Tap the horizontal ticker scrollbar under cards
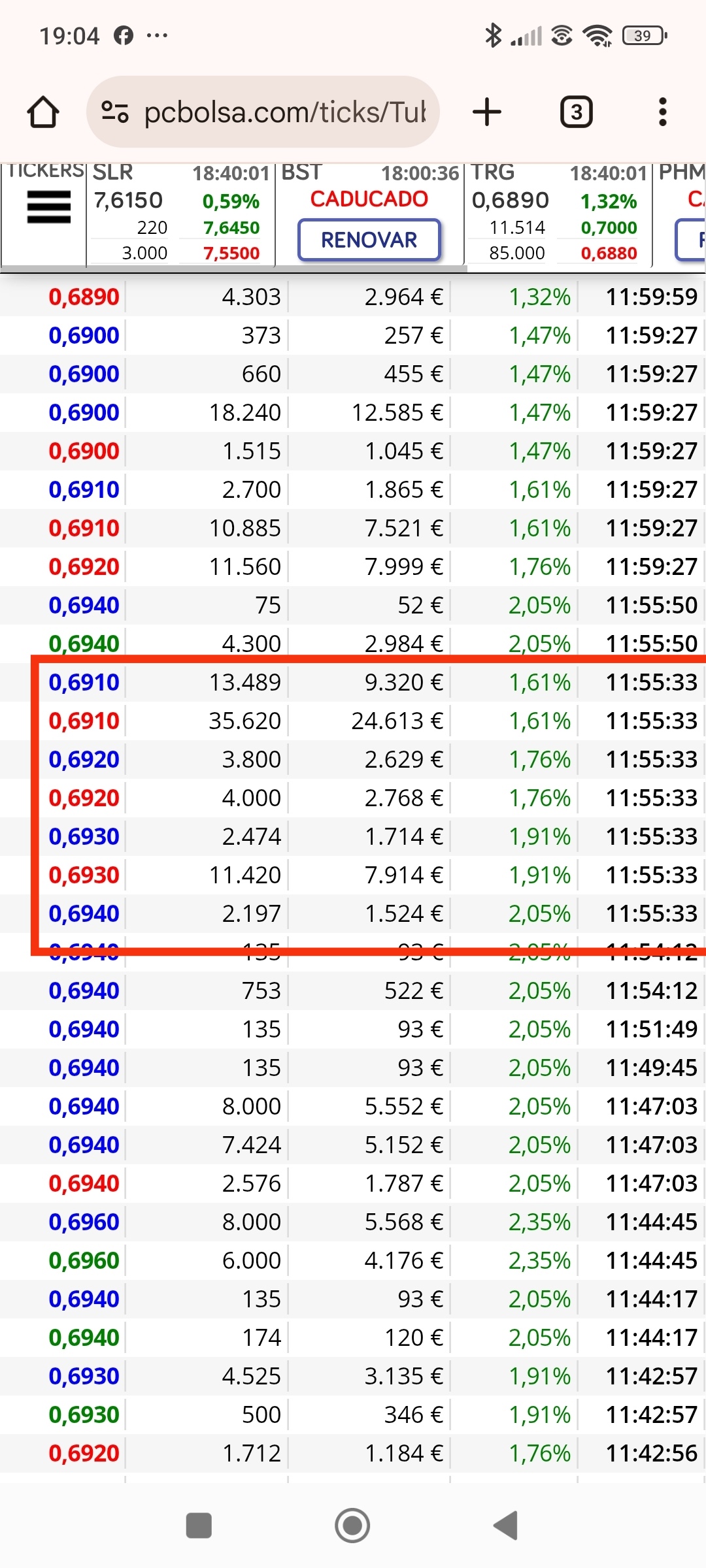Screen dimensions: 706x1568 (x=234, y=269)
